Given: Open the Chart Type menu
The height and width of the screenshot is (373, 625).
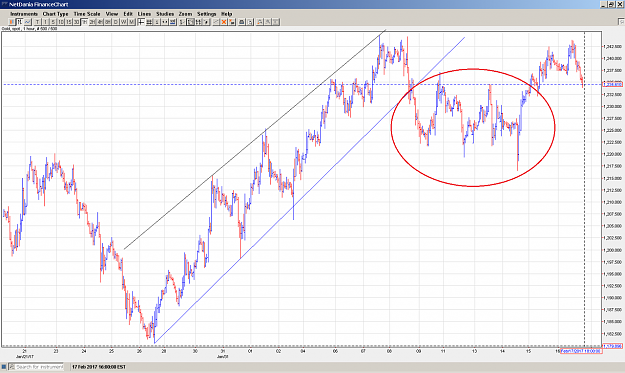Looking at the screenshot, I should coord(55,14).
